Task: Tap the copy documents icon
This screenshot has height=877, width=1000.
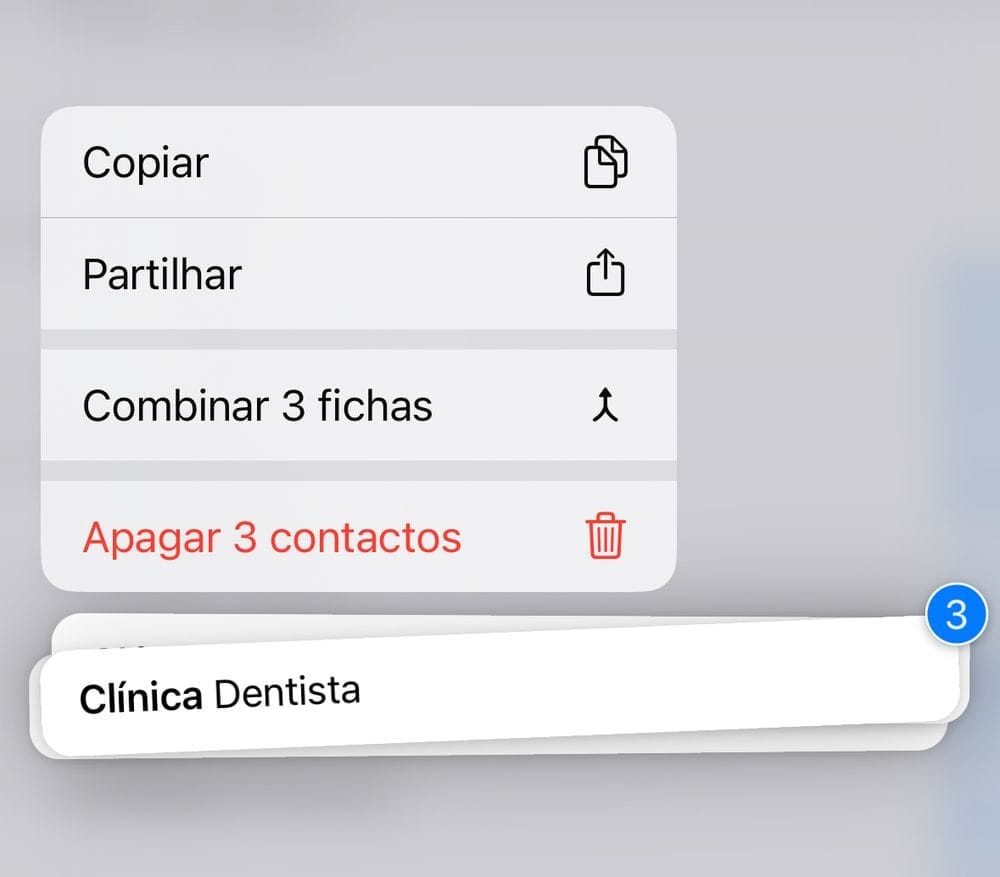Action: [x=605, y=161]
